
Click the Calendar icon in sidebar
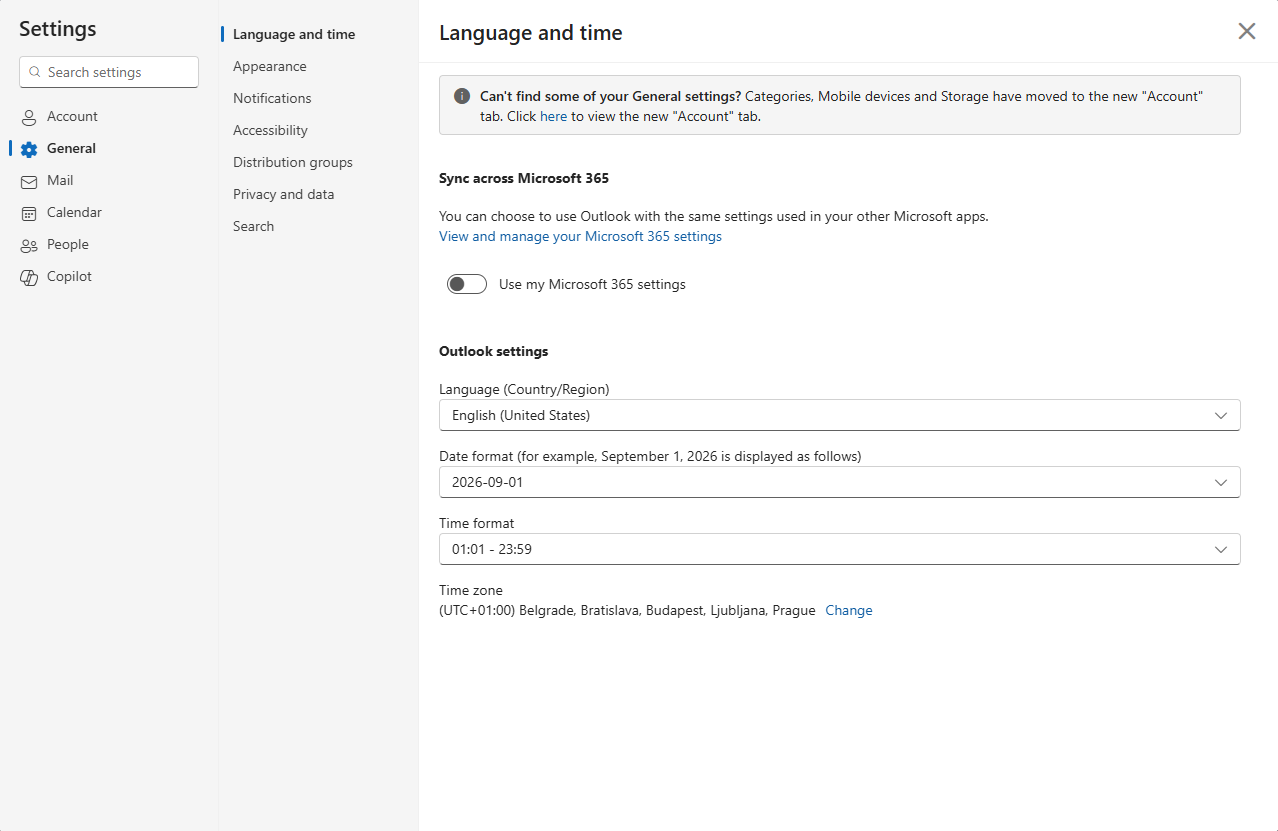pos(29,213)
